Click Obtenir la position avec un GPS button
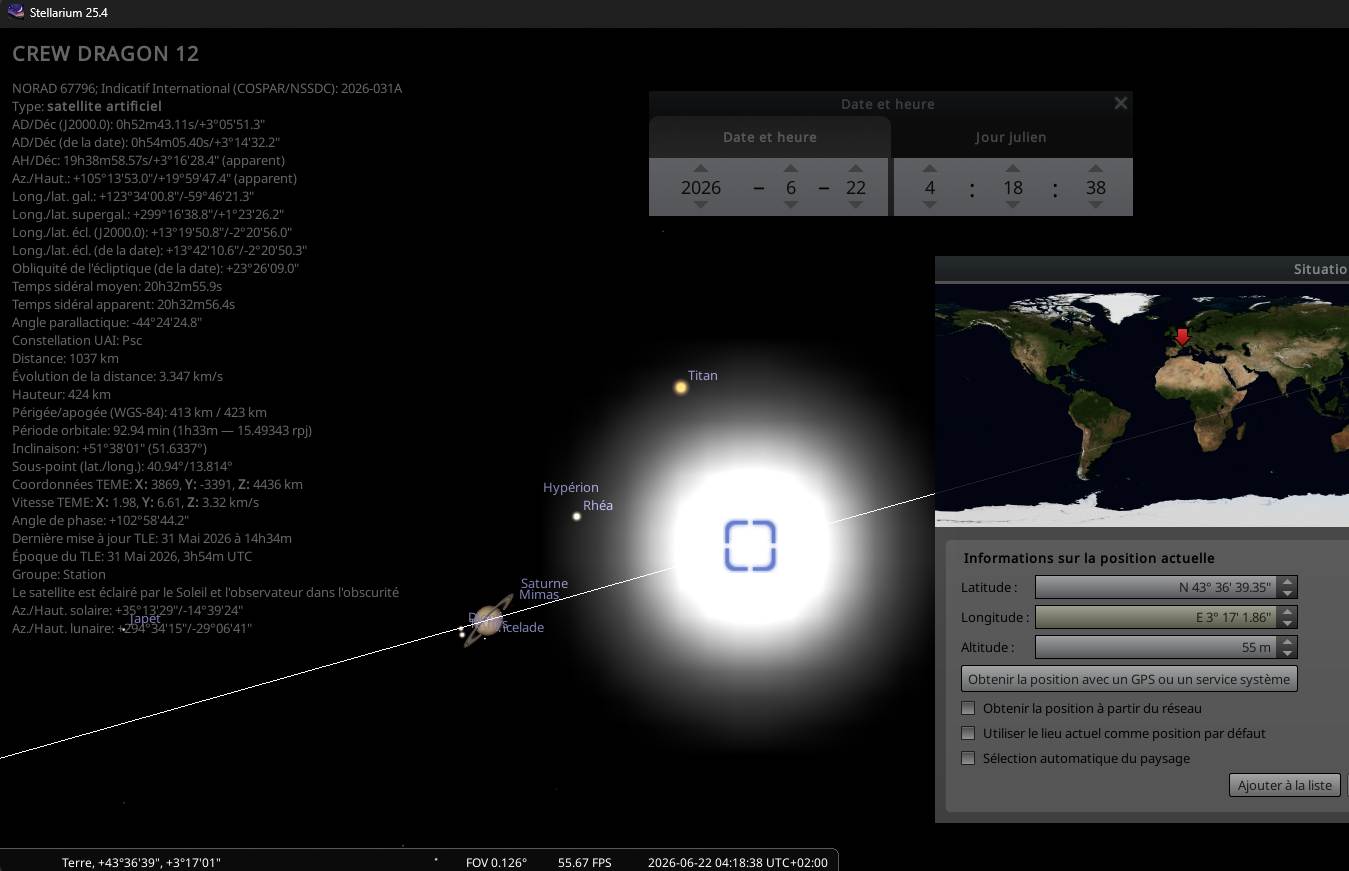This screenshot has width=1349, height=871. click(1129, 679)
